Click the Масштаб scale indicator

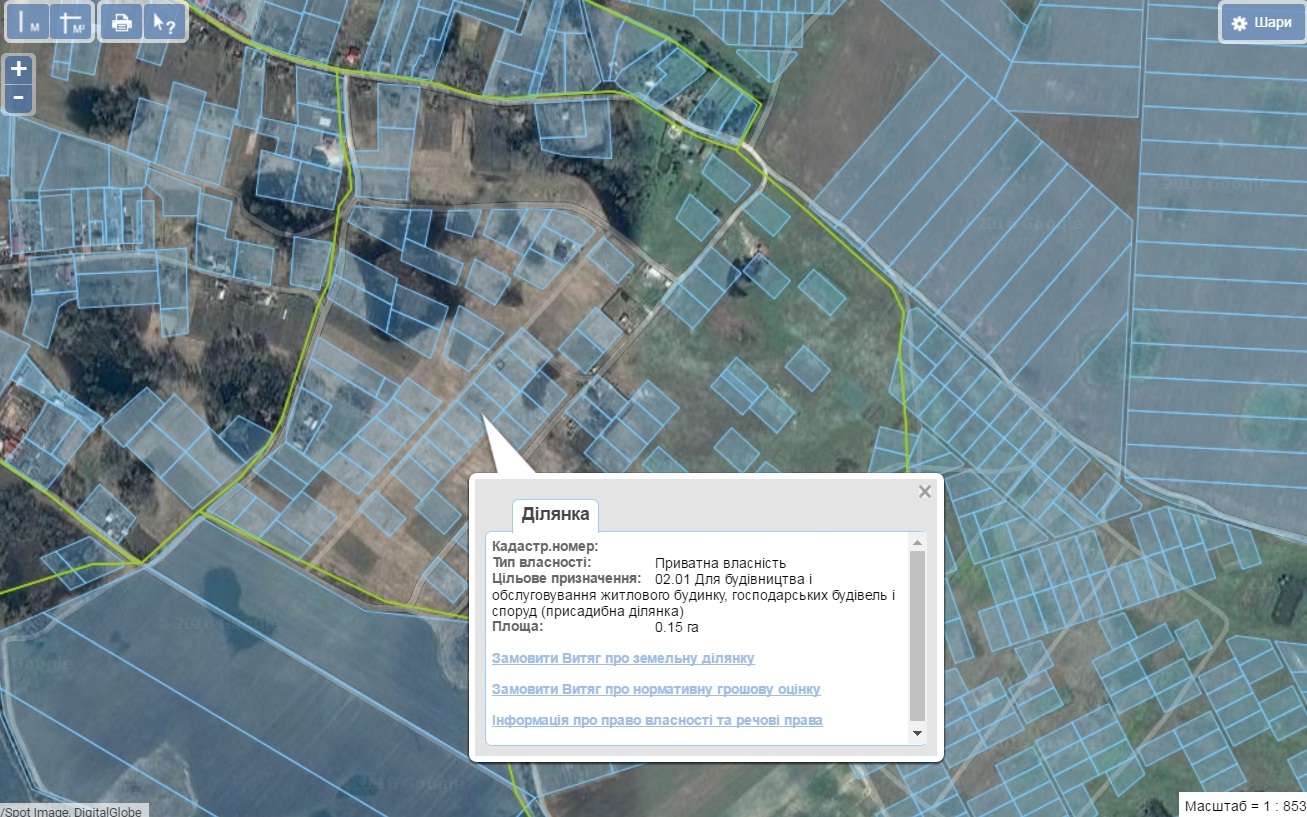point(1243,805)
